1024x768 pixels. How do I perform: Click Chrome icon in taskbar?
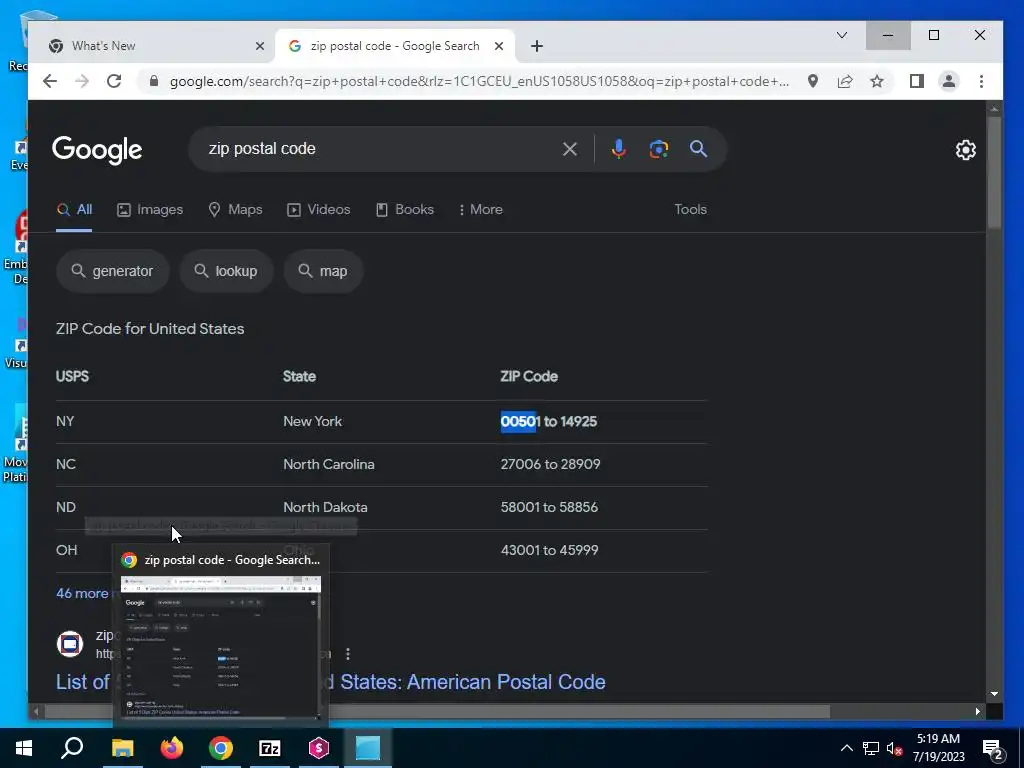[221, 748]
